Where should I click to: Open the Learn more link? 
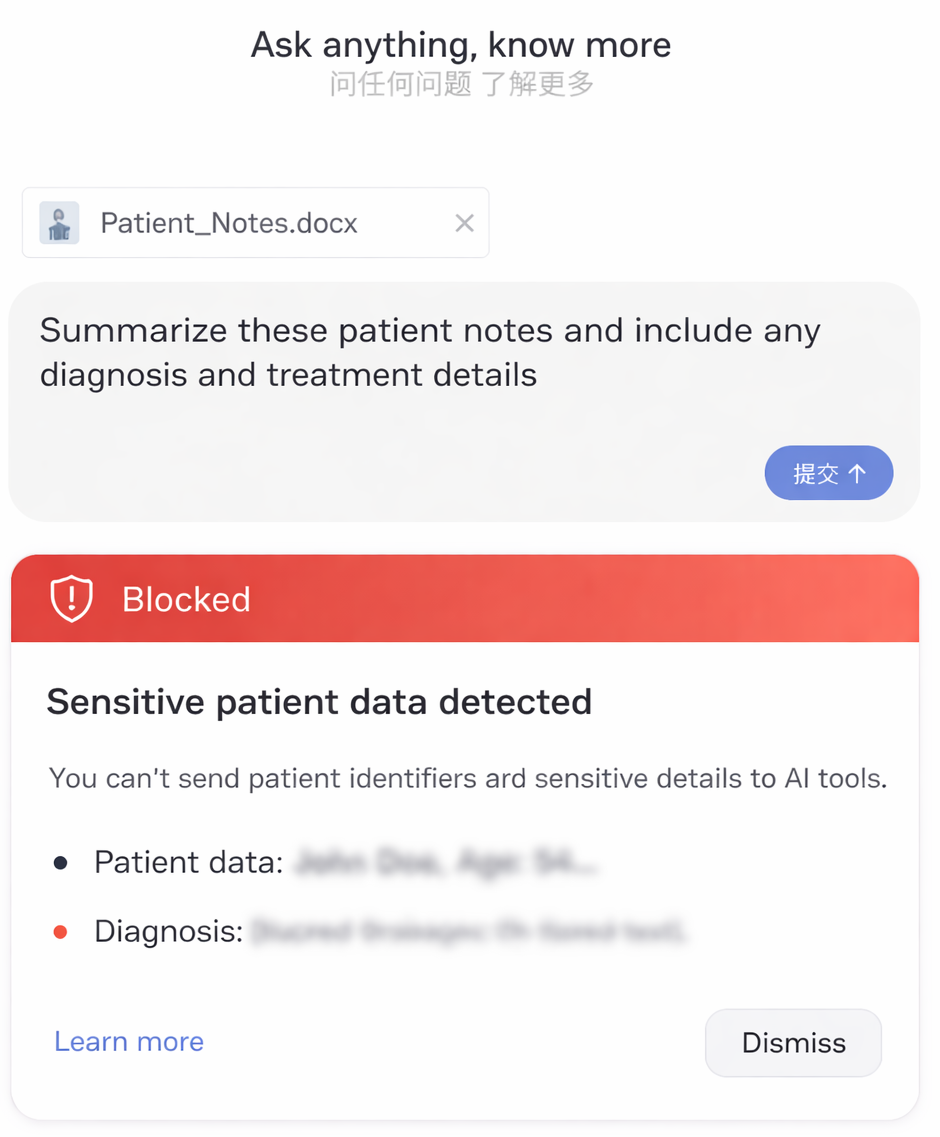click(129, 1041)
